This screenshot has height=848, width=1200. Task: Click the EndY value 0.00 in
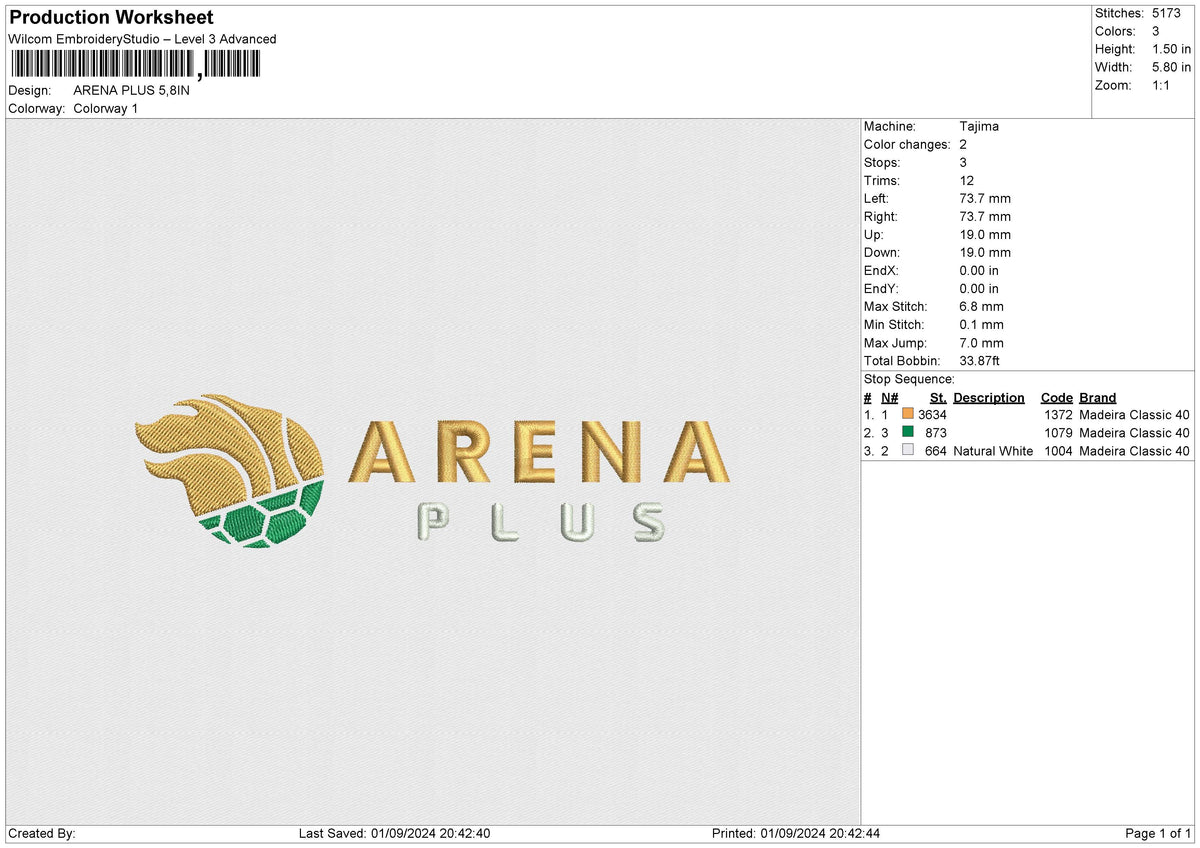[x=979, y=288]
